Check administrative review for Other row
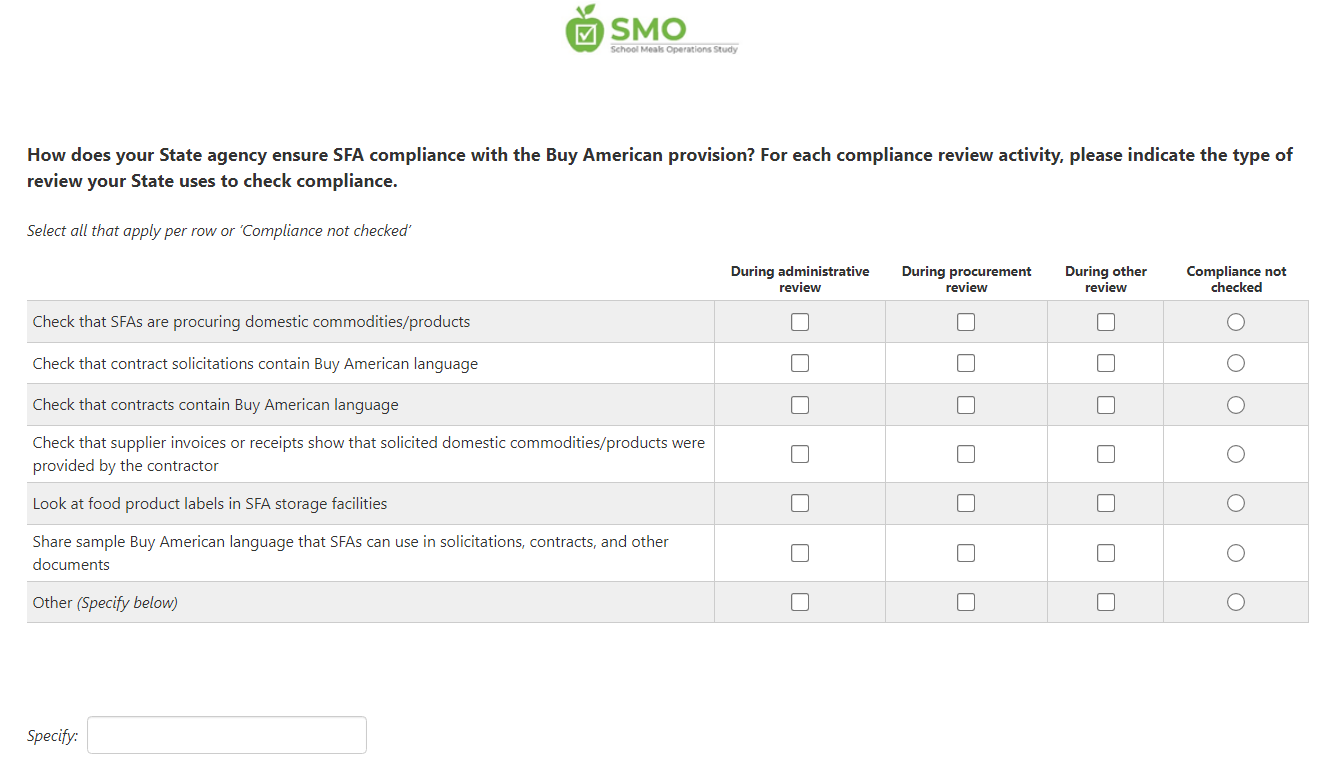This screenshot has width=1339, height=774. coord(800,602)
